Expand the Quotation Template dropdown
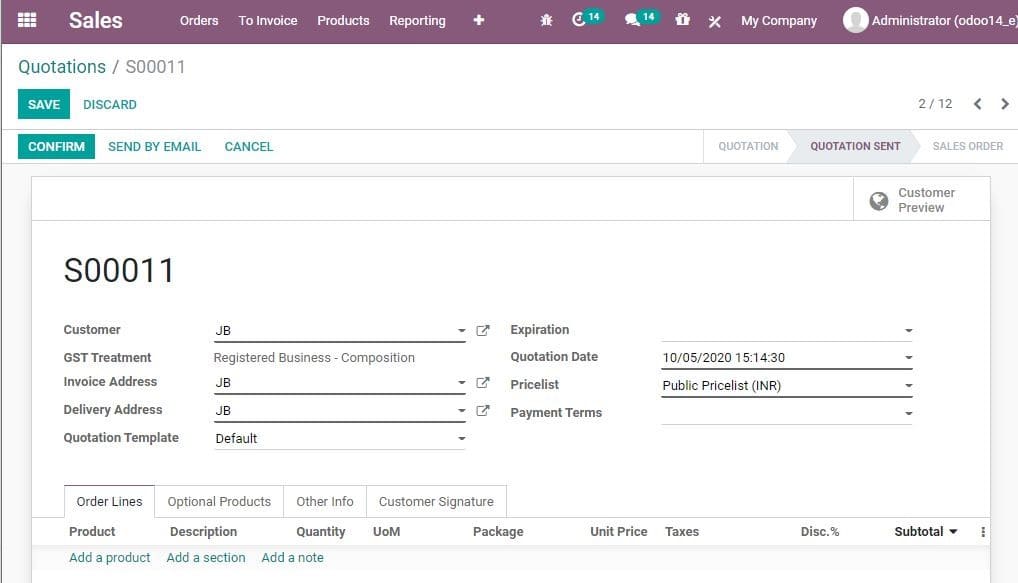The height and width of the screenshot is (583, 1018). coord(461,438)
